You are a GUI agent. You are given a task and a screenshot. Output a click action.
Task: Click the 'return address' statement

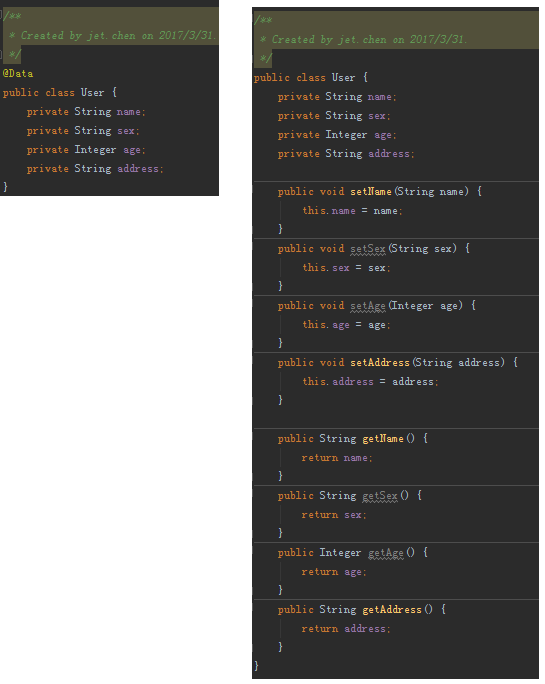(346, 629)
